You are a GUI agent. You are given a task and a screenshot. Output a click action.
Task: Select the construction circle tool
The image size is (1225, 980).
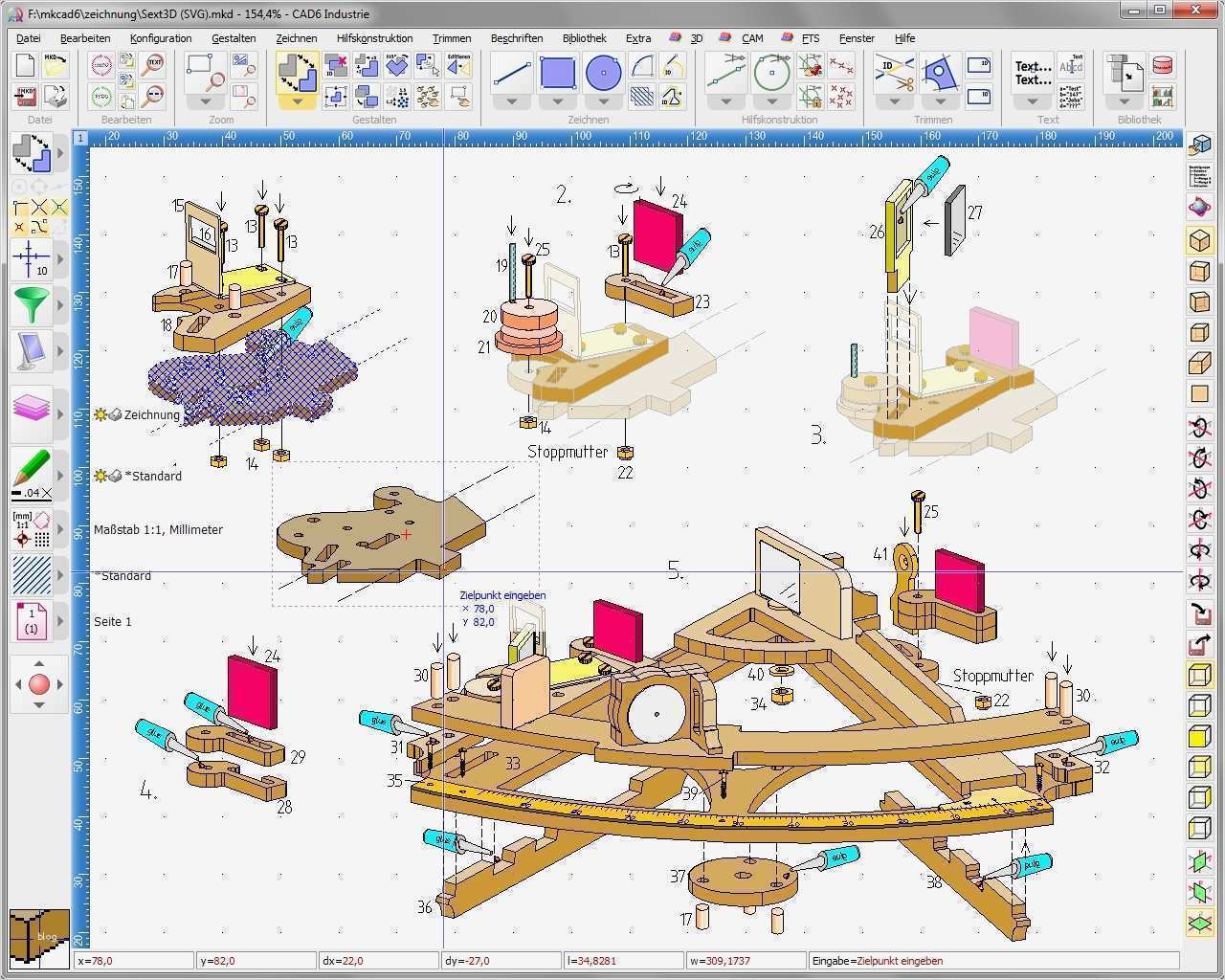coord(771,73)
